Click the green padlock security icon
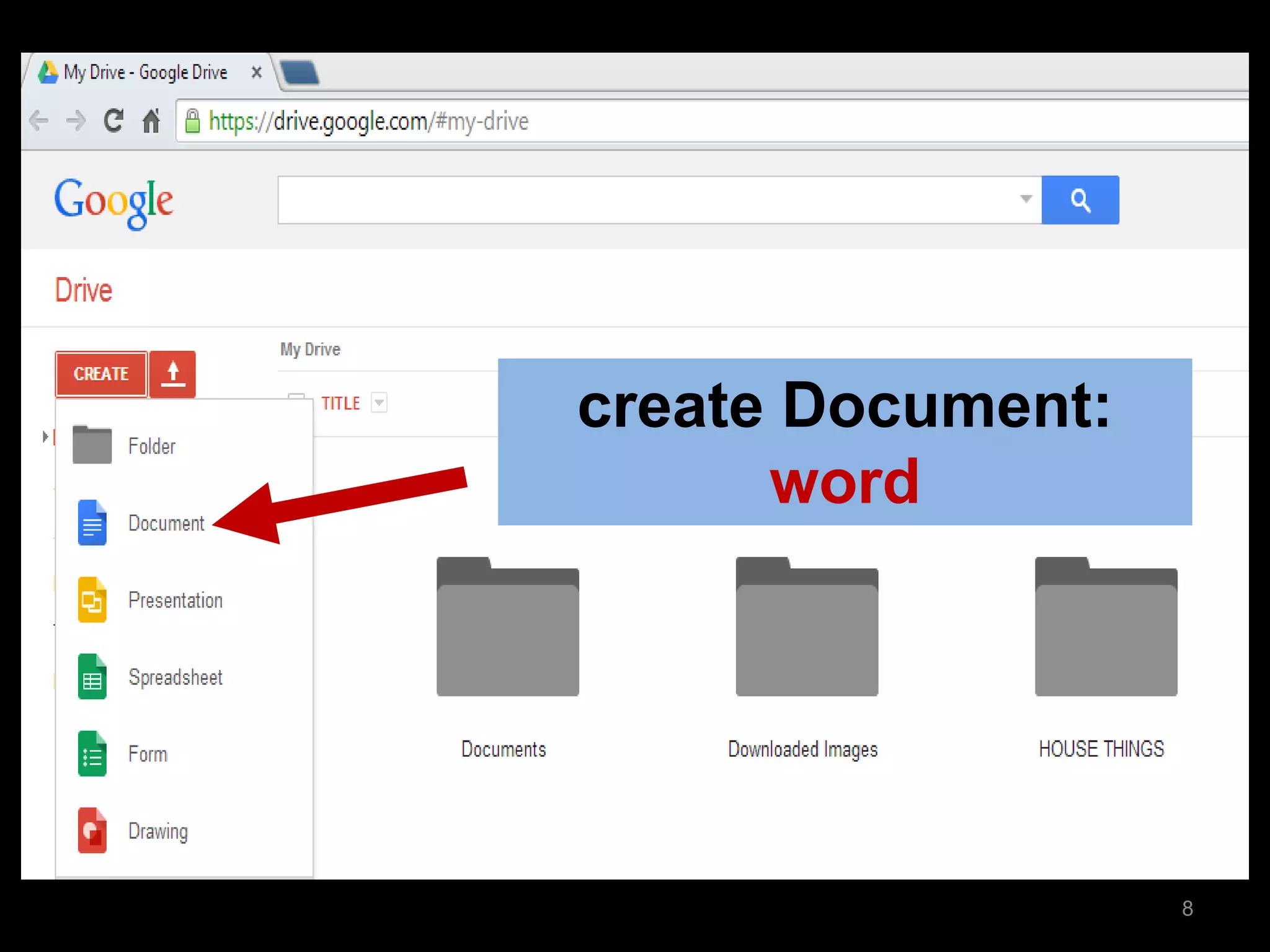The image size is (1270, 952). pos(193,121)
